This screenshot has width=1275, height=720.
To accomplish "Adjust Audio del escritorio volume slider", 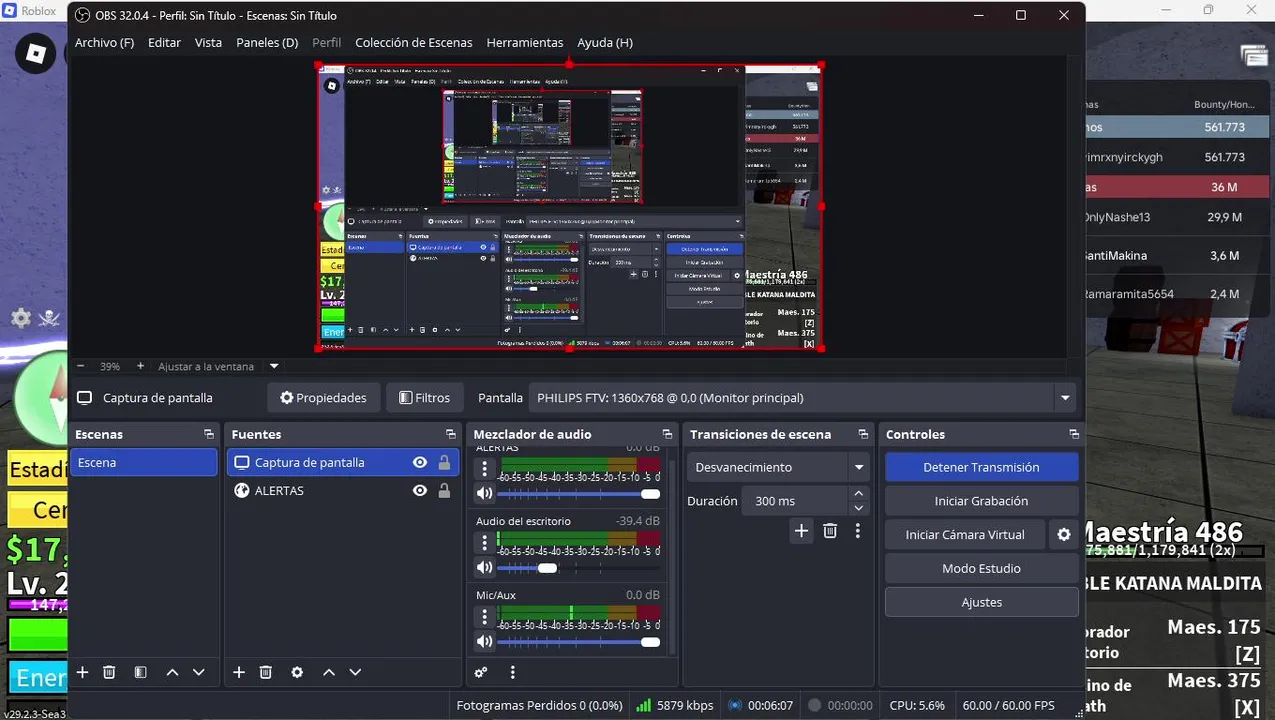I will click(x=547, y=568).
